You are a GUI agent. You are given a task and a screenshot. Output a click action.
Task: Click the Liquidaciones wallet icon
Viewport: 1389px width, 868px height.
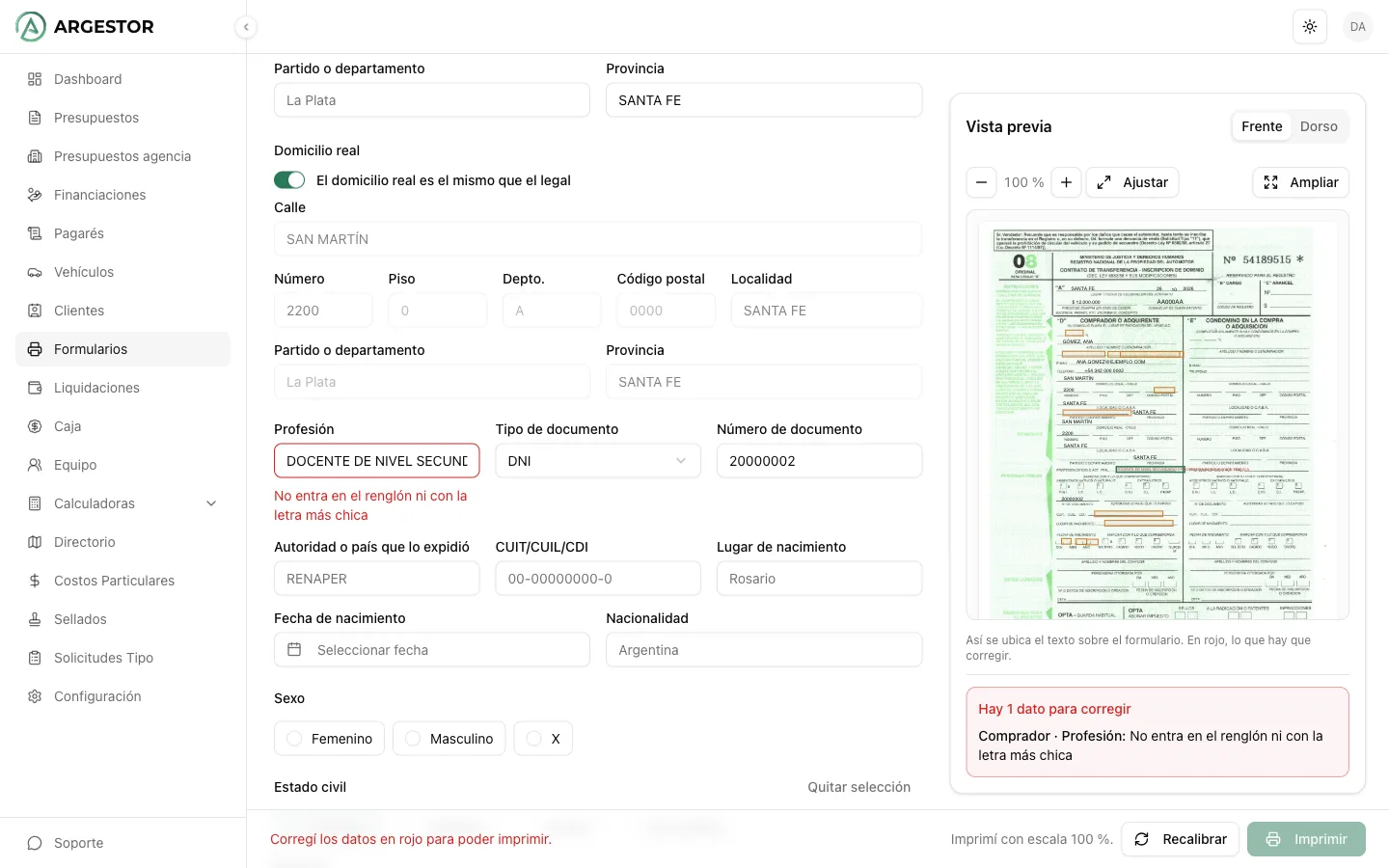[35, 388]
